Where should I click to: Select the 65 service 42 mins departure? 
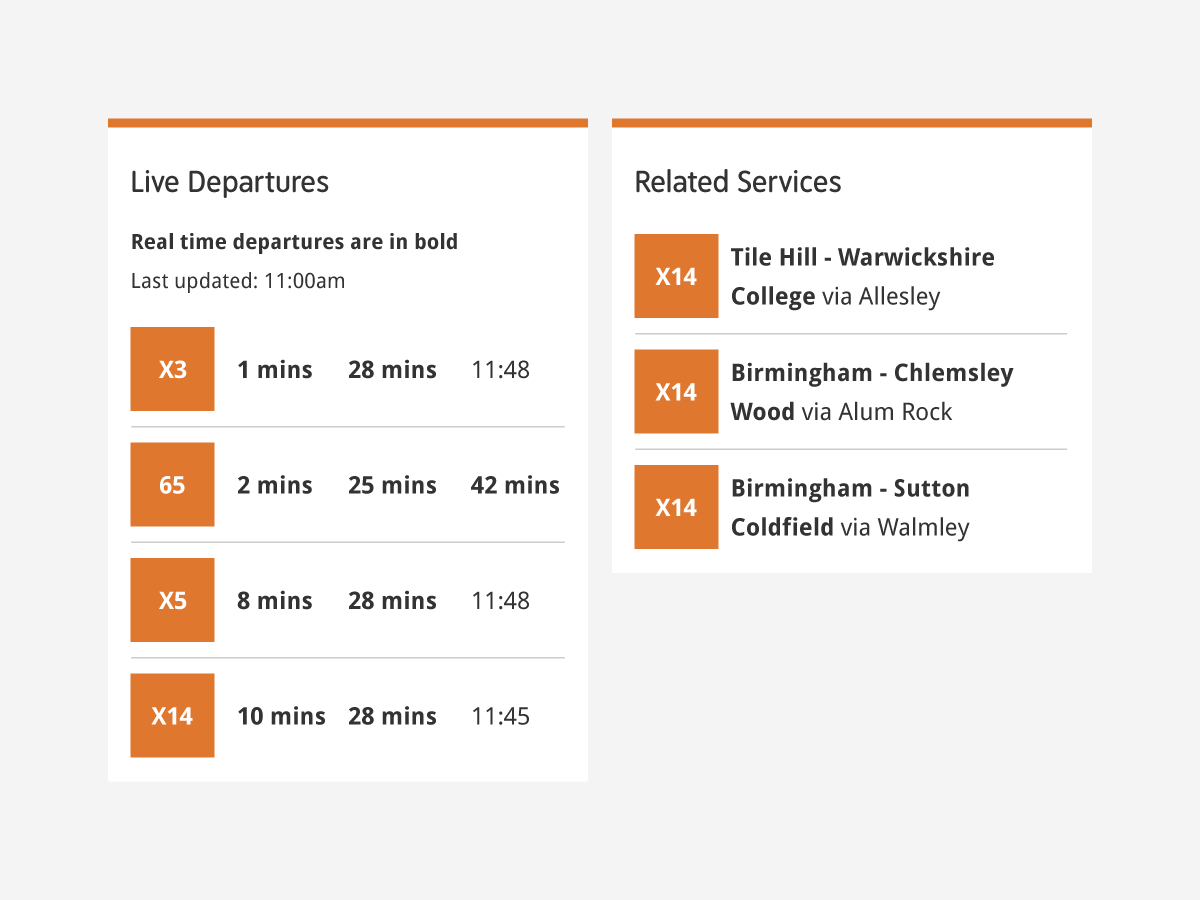(x=515, y=485)
